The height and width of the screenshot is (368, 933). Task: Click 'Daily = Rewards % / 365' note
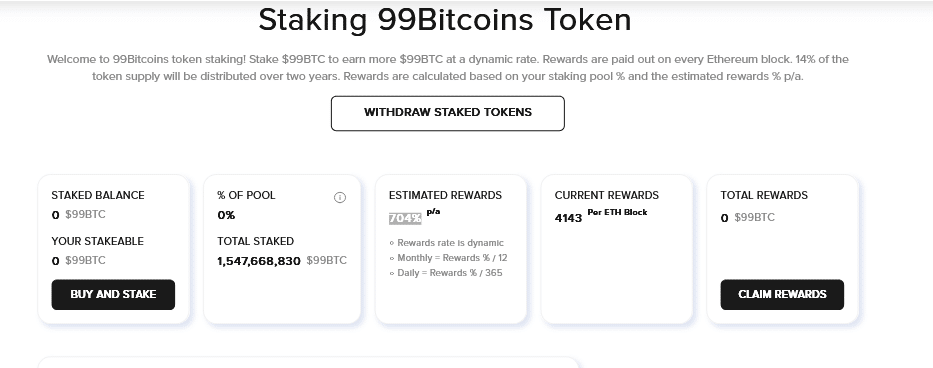[446, 273]
